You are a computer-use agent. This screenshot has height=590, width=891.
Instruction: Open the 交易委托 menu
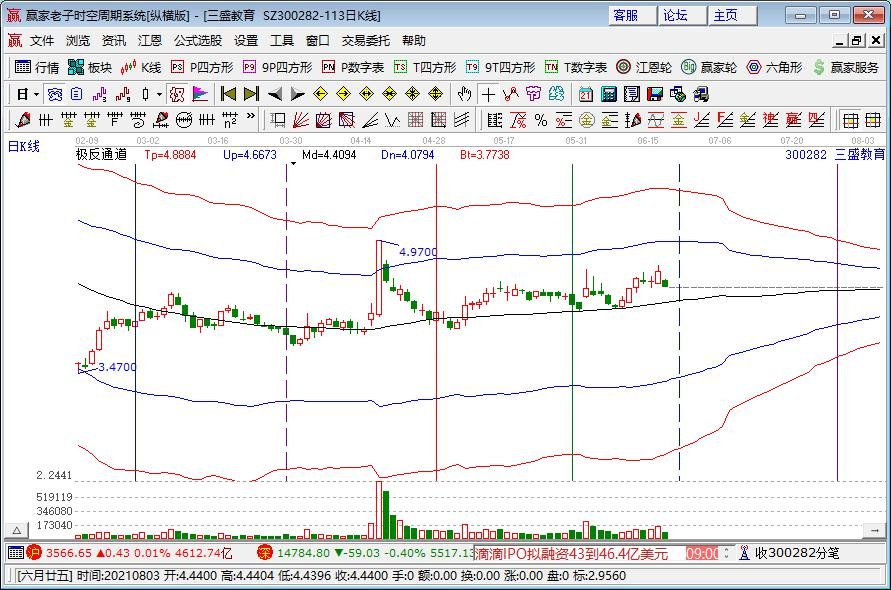(x=366, y=41)
